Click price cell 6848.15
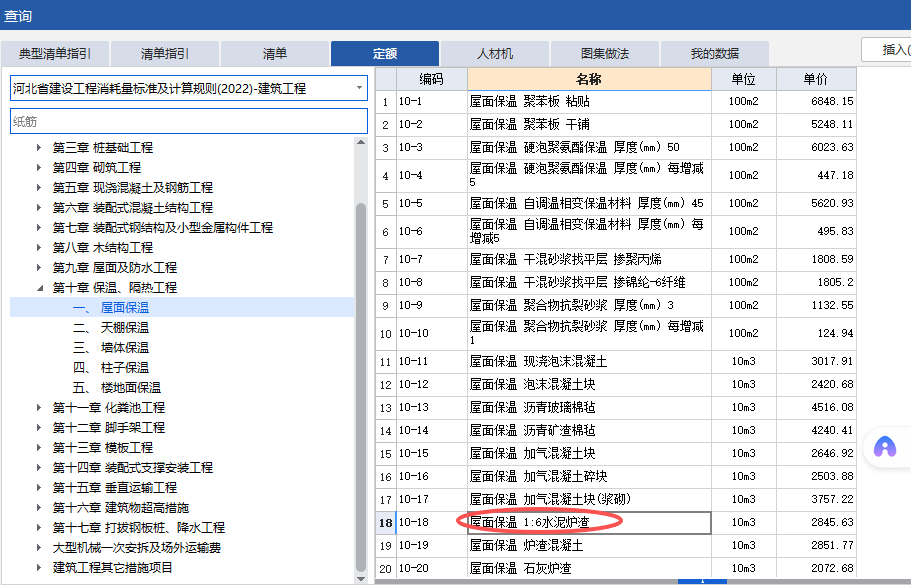 coord(816,102)
